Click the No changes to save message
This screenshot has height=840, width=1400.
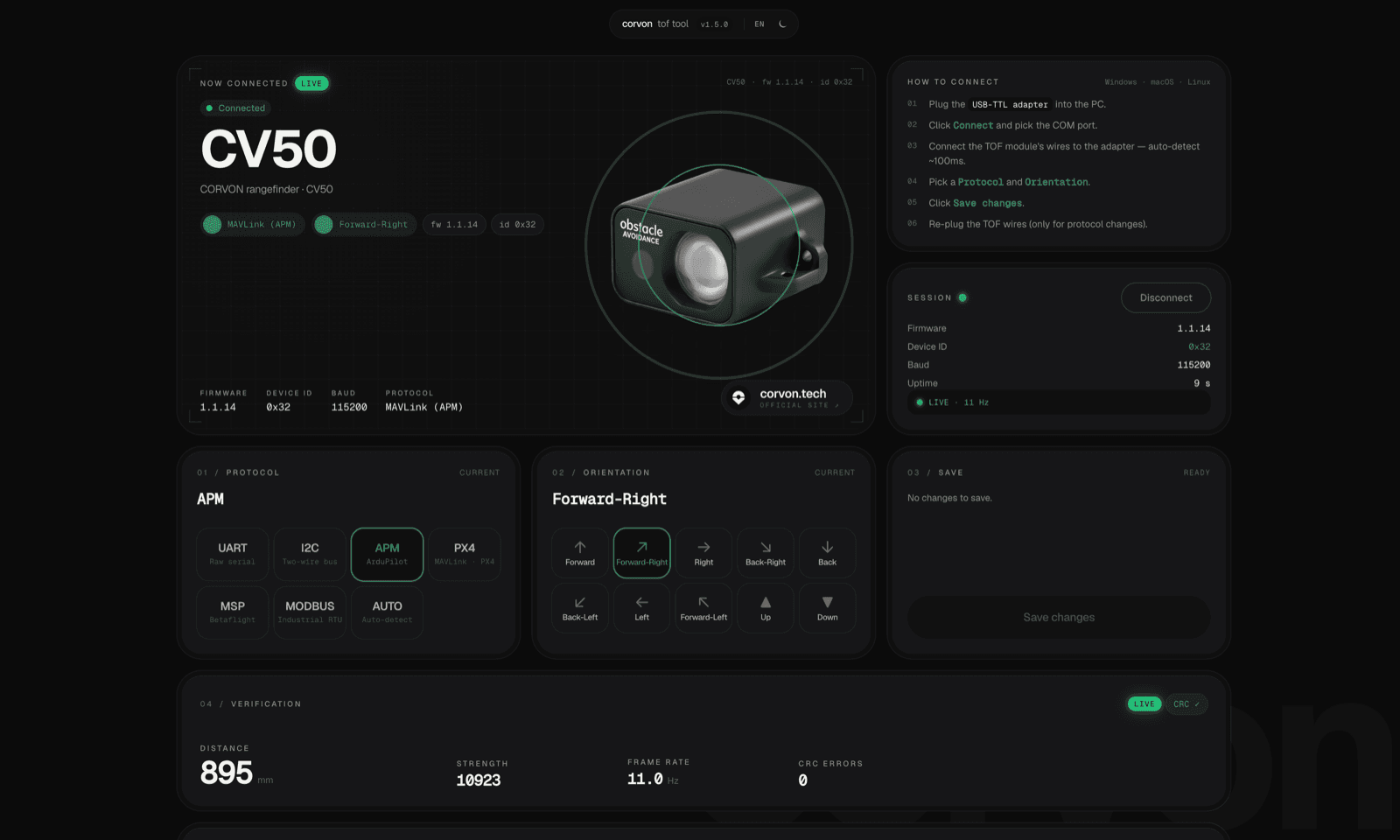pyautogui.click(x=949, y=498)
